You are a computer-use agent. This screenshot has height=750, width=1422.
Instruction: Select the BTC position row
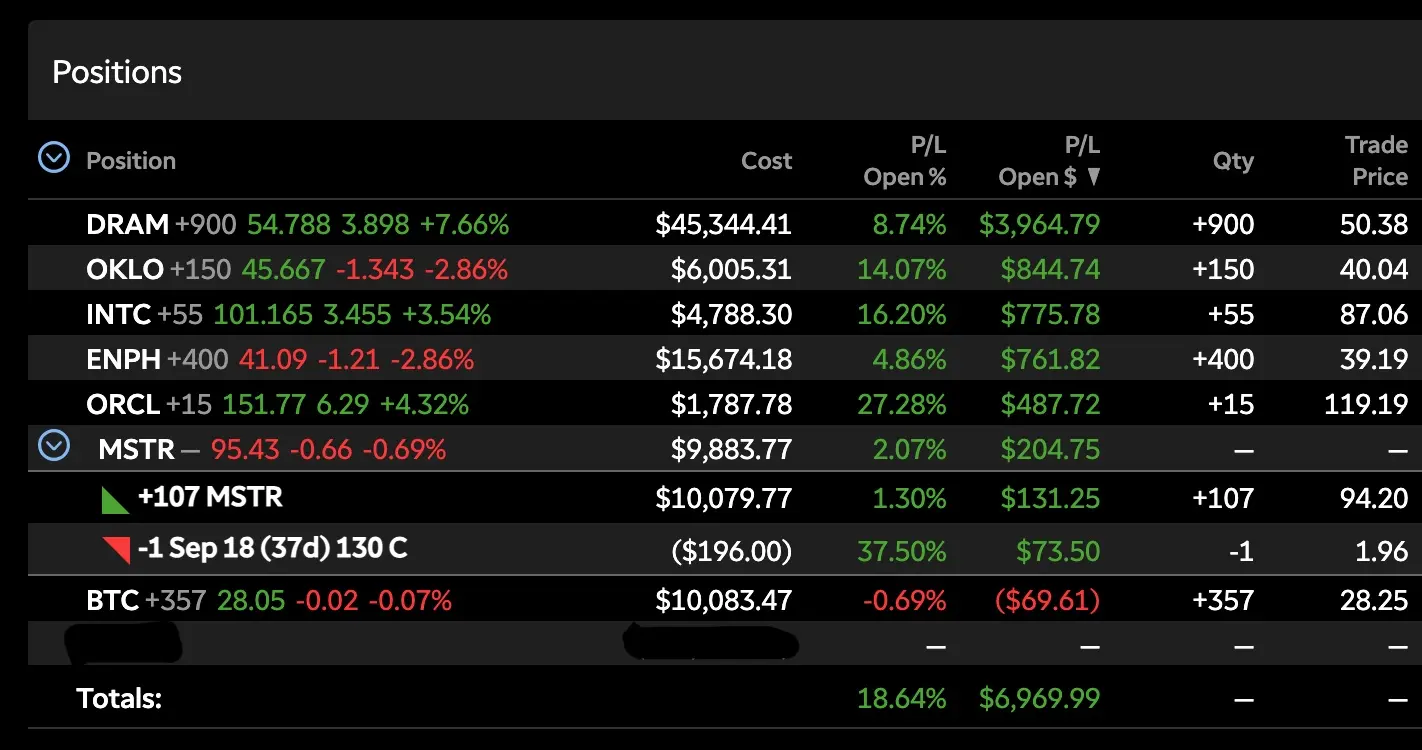pyautogui.click(x=725, y=600)
